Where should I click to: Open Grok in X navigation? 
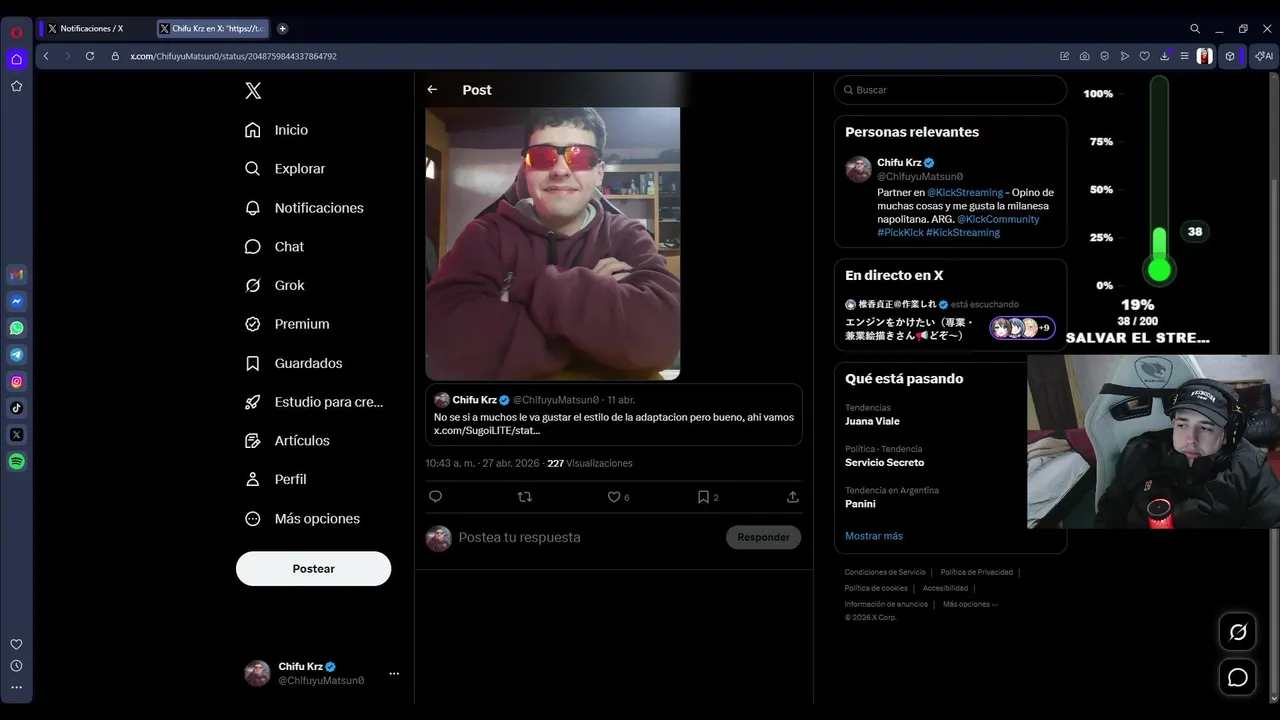[x=275, y=286]
